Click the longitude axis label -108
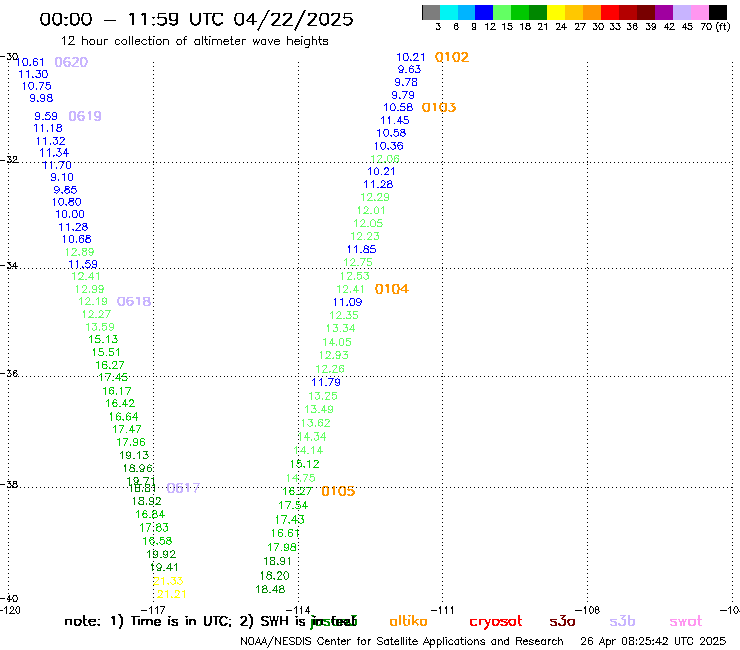Viewport: 740px width, 650px height. 588,610
